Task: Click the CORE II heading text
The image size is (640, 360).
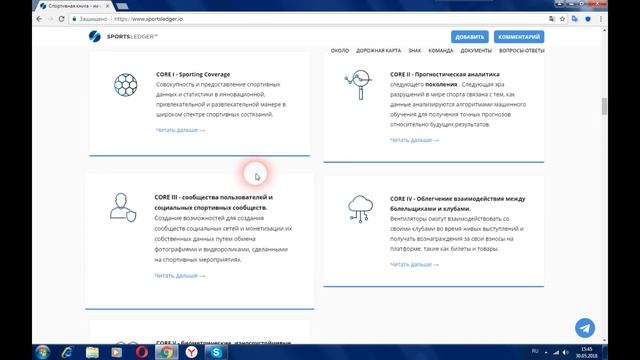Action: tap(444, 74)
